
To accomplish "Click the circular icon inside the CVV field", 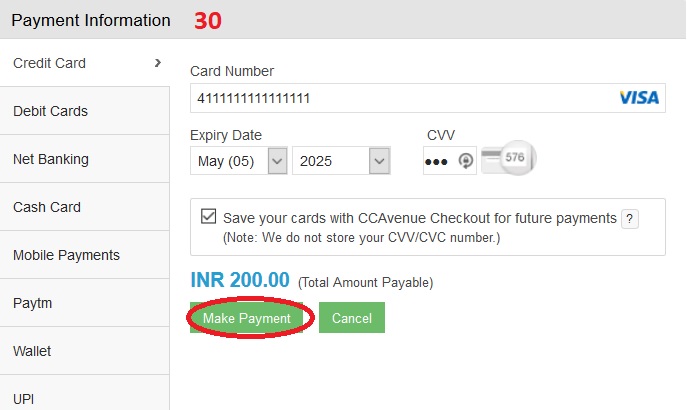I will point(466,161).
